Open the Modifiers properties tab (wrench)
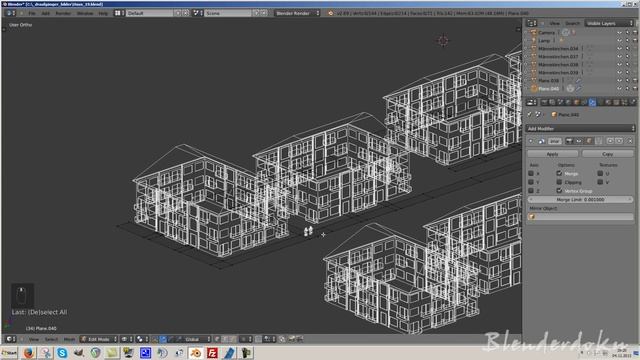The height and width of the screenshot is (360, 640). tap(592, 102)
